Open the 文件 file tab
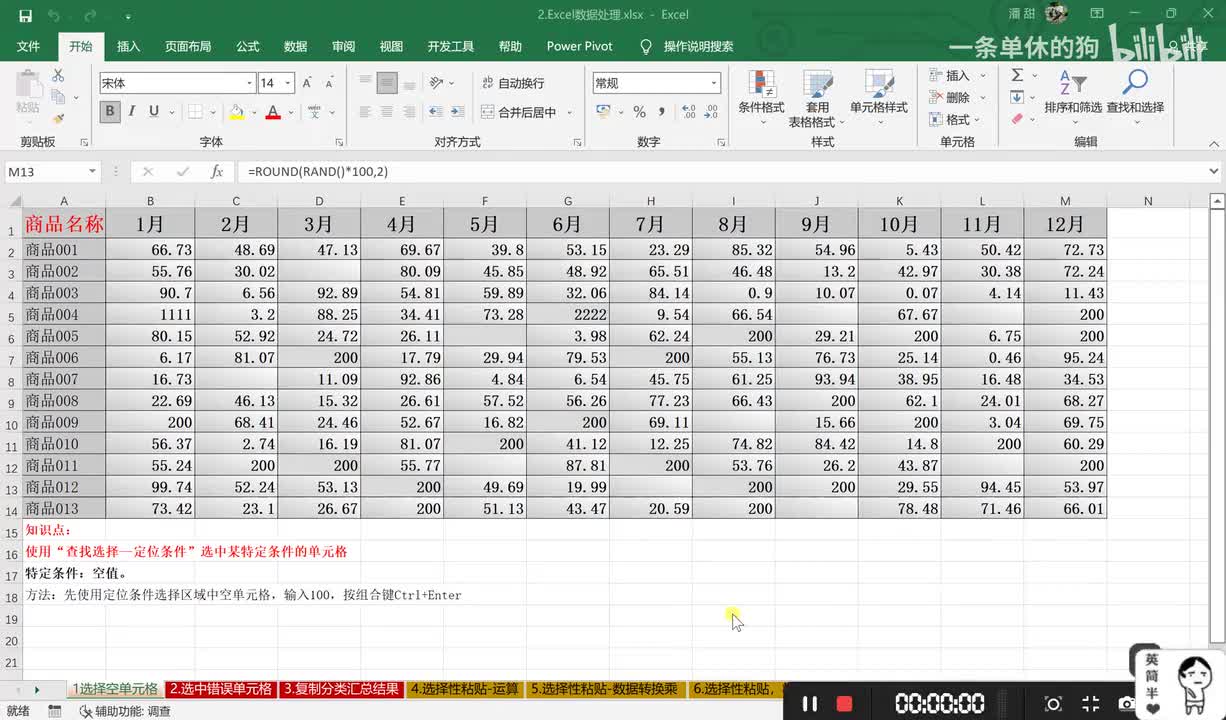 point(28,46)
